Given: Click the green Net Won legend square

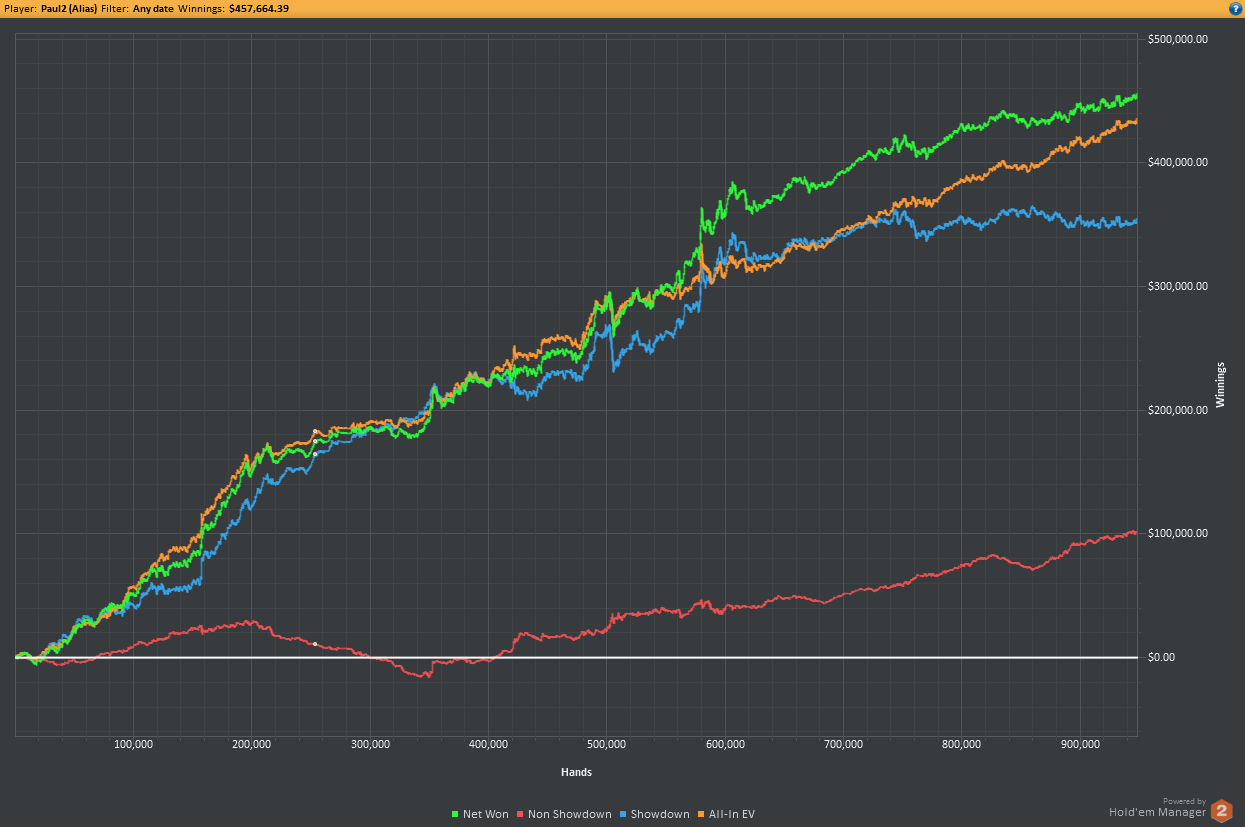Looking at the screenshot, I should tap(455, 814).
